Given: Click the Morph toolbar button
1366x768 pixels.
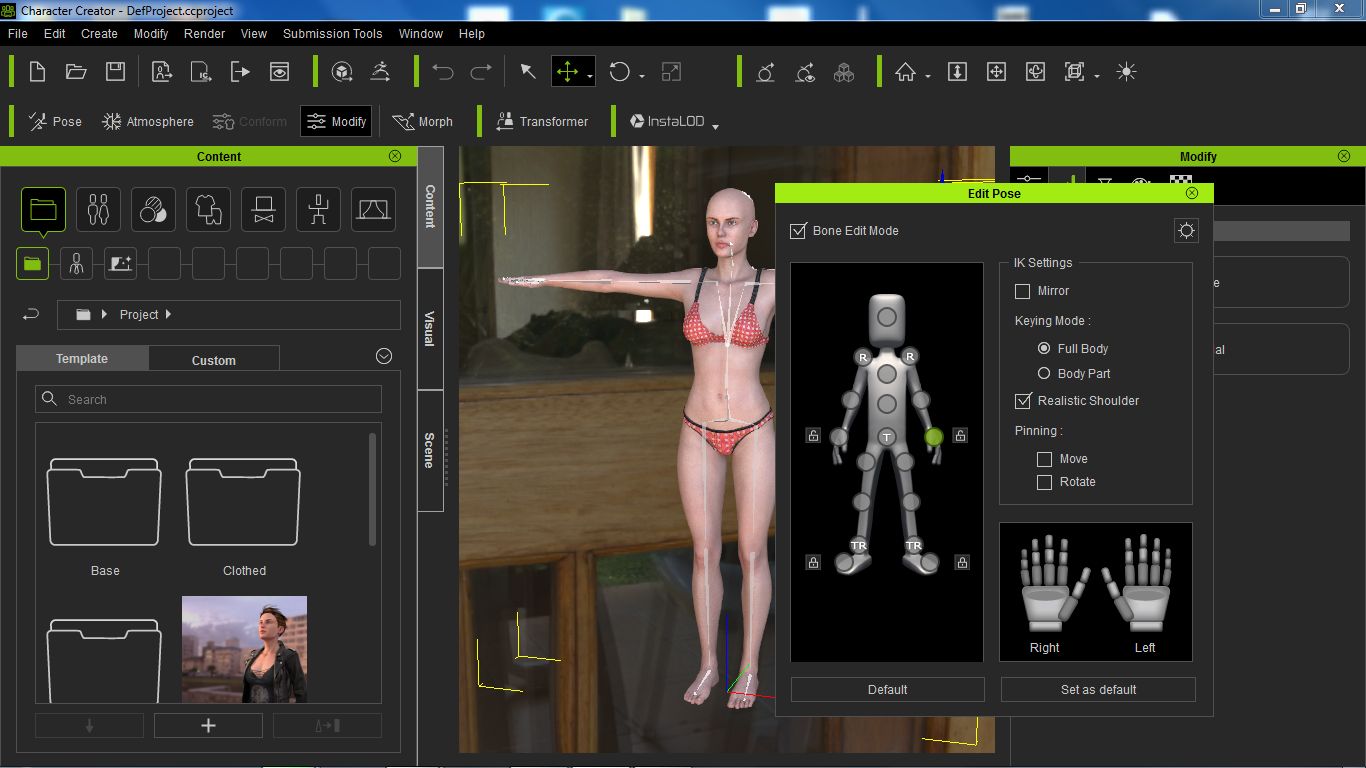Looking at the screenshot, I should 422,121.
